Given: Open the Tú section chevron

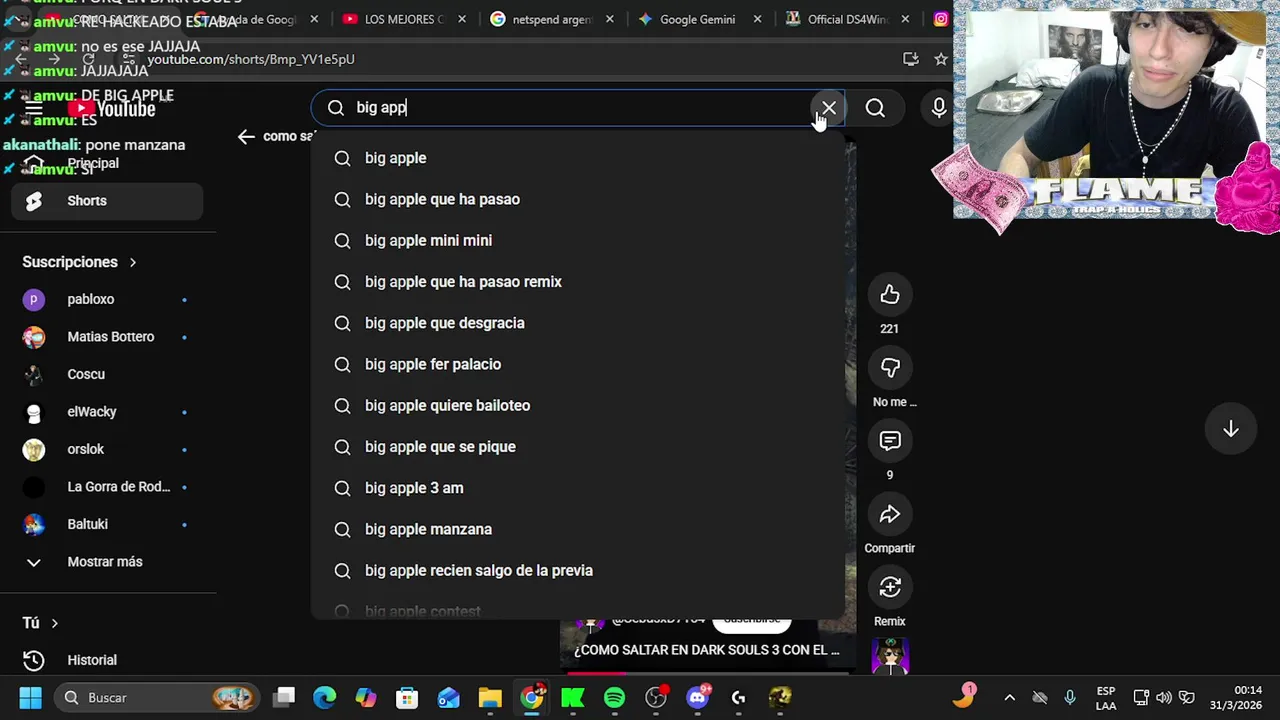Looking at the screenshot, I should pos(54,623).
